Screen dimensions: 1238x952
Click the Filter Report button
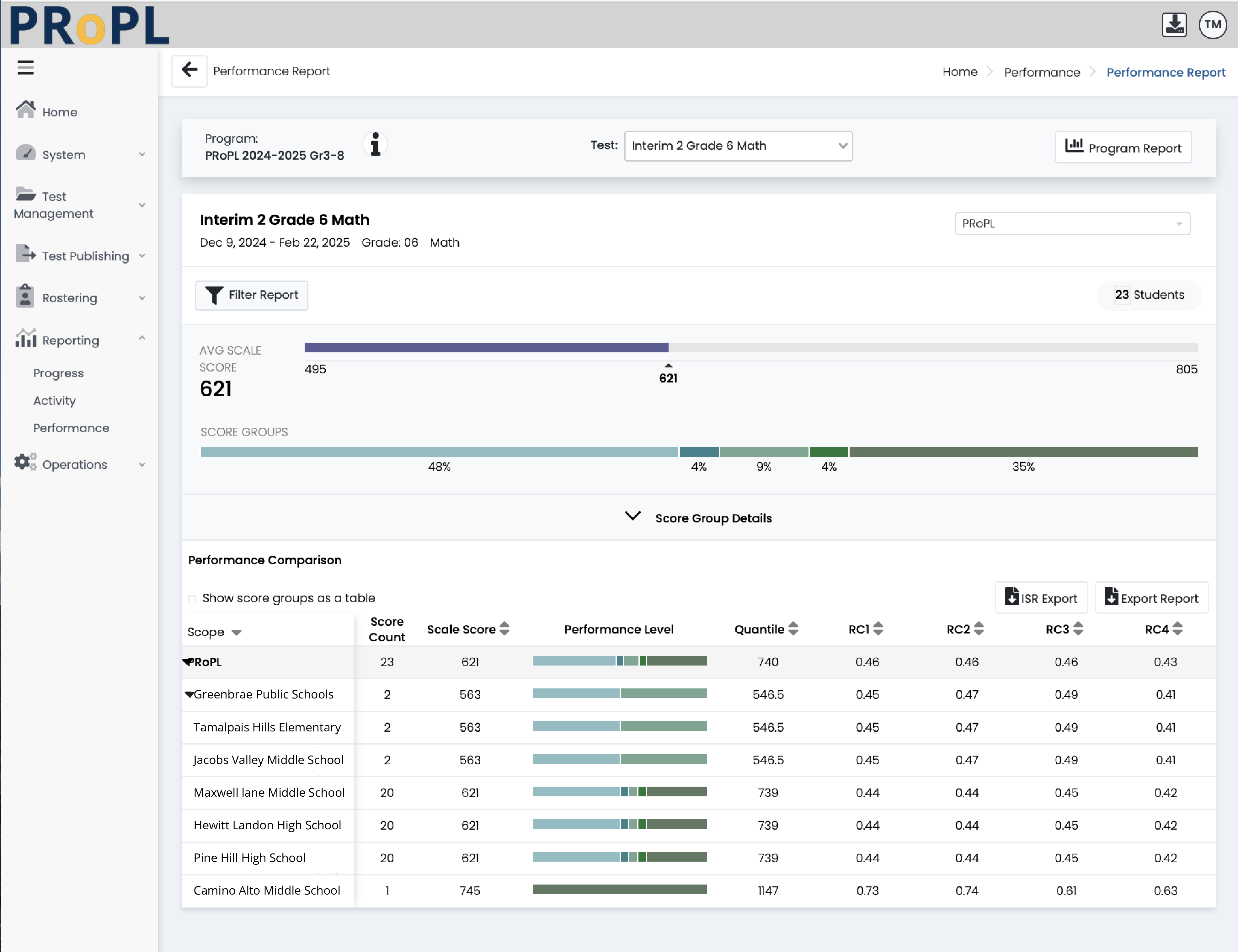252,295
